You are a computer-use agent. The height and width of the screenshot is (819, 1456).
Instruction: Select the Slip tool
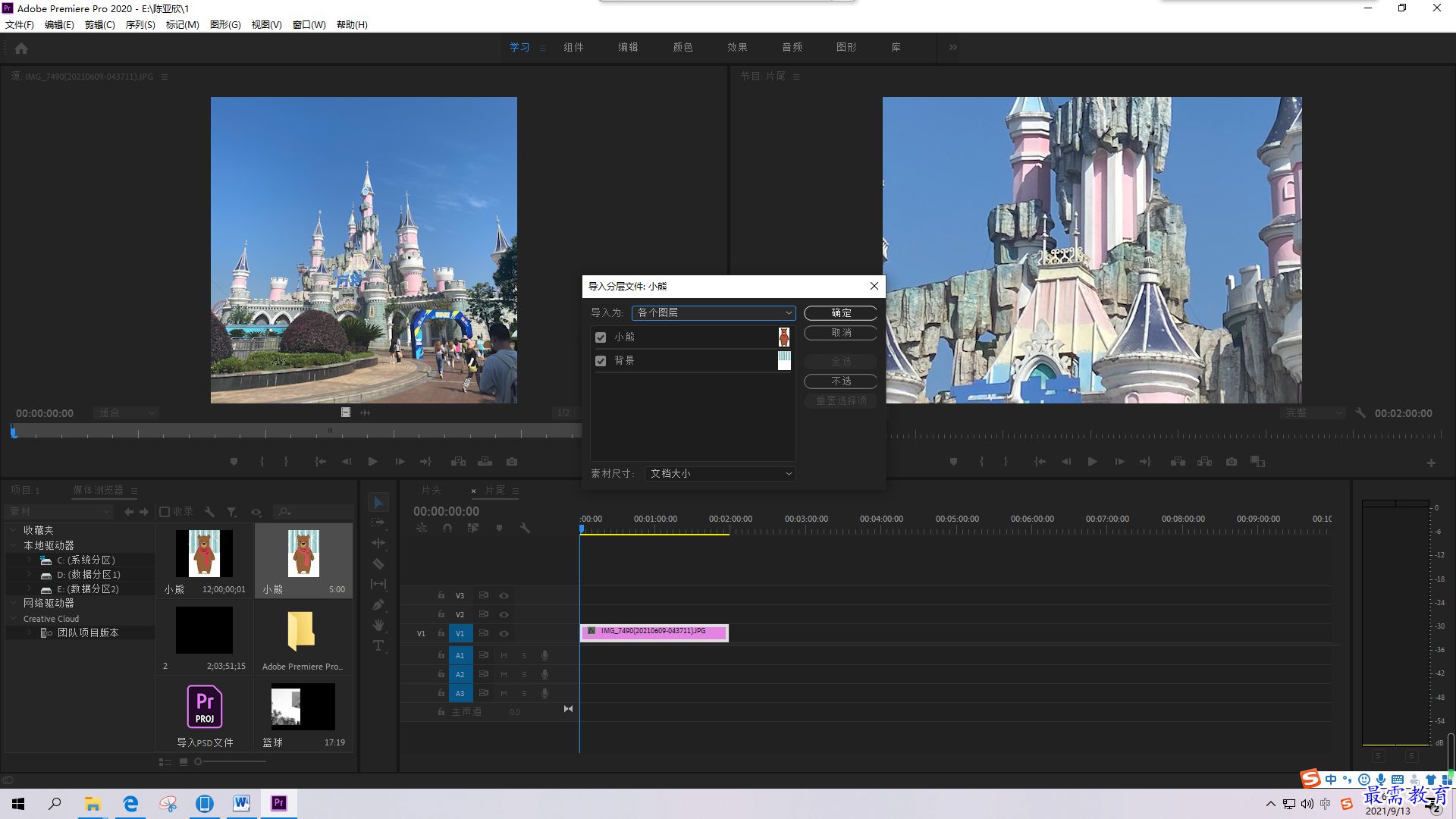(378, 584)
